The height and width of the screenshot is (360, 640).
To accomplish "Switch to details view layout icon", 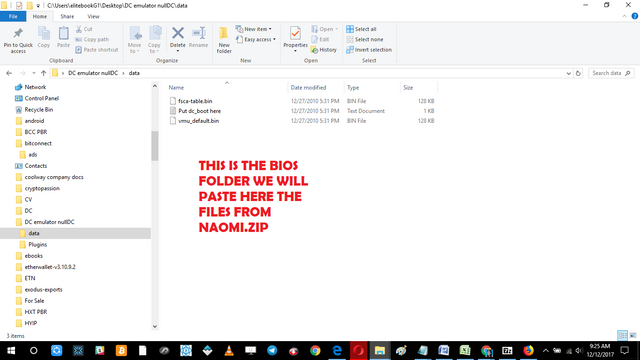I will coord(622,336).
